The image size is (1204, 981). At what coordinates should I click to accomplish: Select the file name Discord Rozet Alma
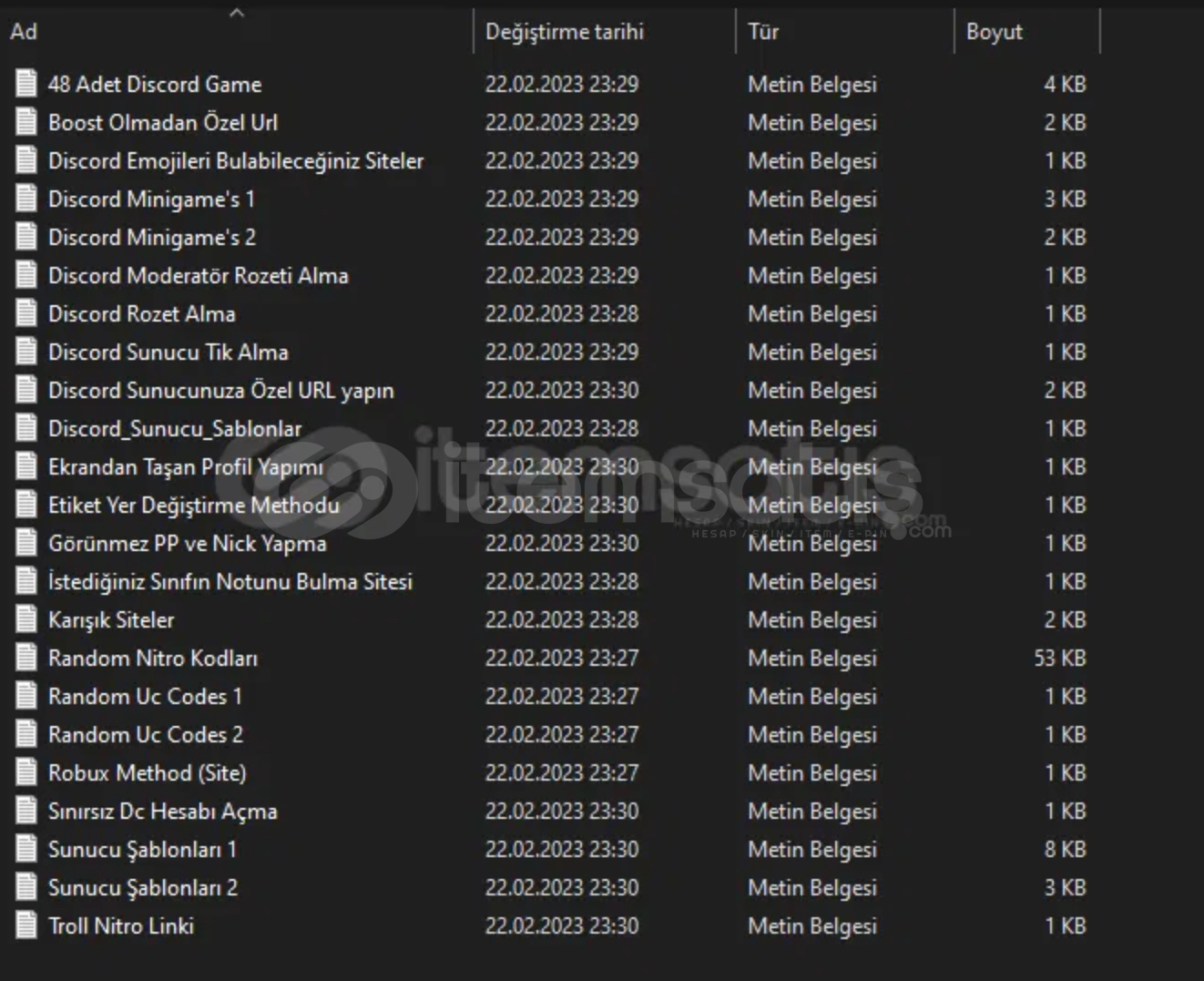[142, 313]
